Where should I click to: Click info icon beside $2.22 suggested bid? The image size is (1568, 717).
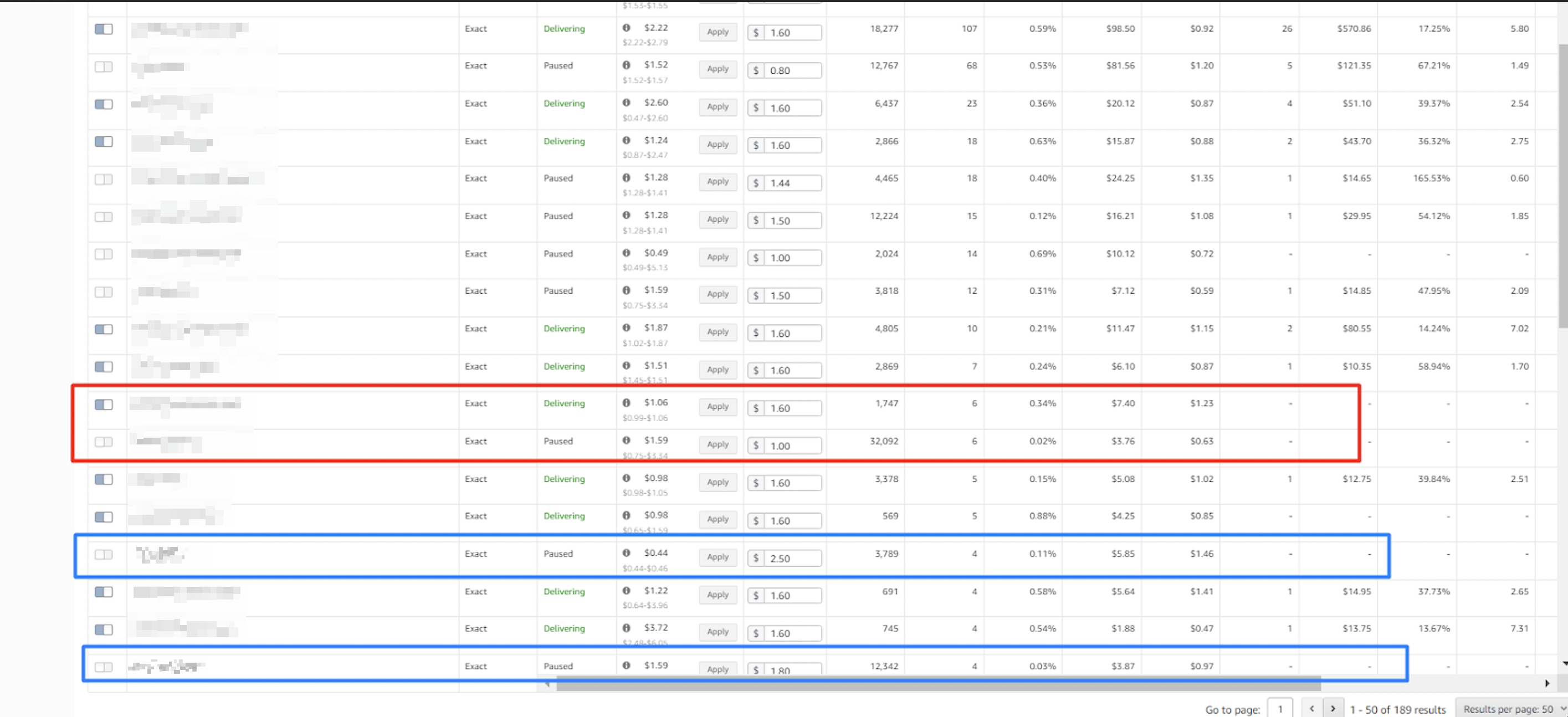coord(626,27)
